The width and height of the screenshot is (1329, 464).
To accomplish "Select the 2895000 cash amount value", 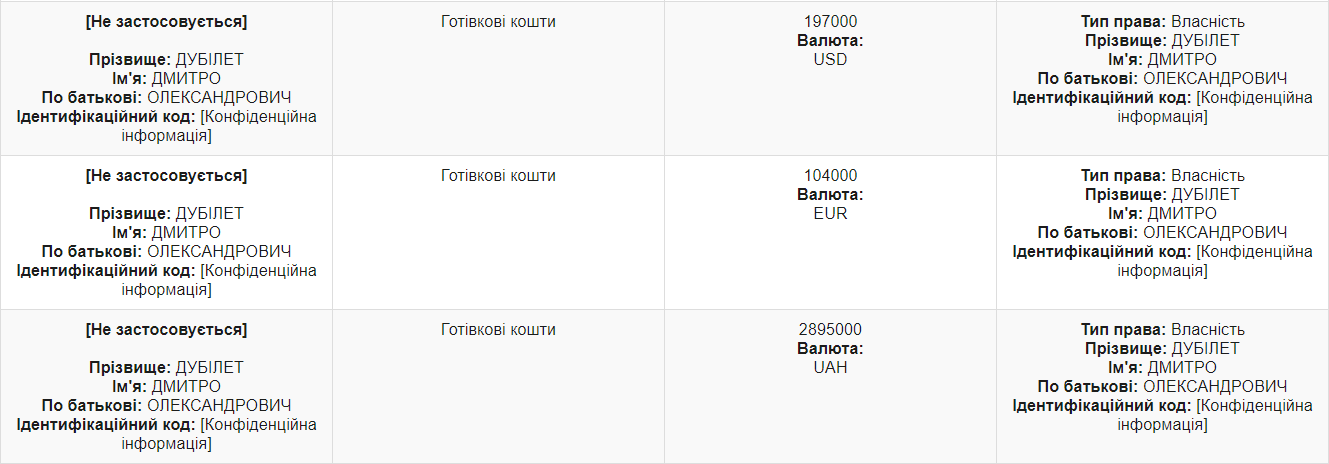I will [830, 330].
